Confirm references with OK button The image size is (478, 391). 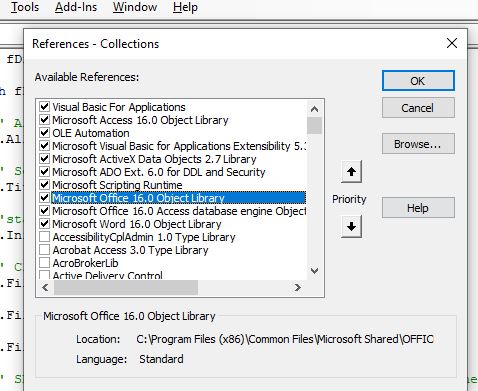click(418, 81)
